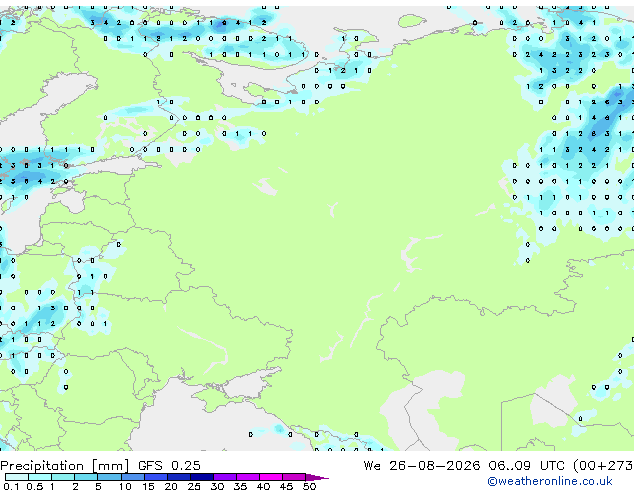634x490 pixels.
Task: Click the 20–25 mm legend color swatch
Action: (x=178, y=477)
